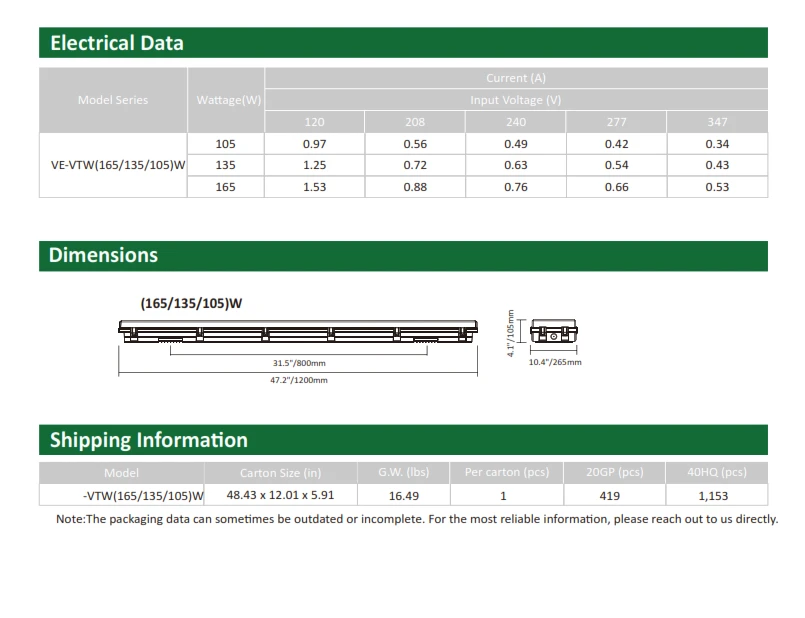Select the 347 input voltage column header
The width and height of the screenshot is (805, 618).
pos(717,122)
